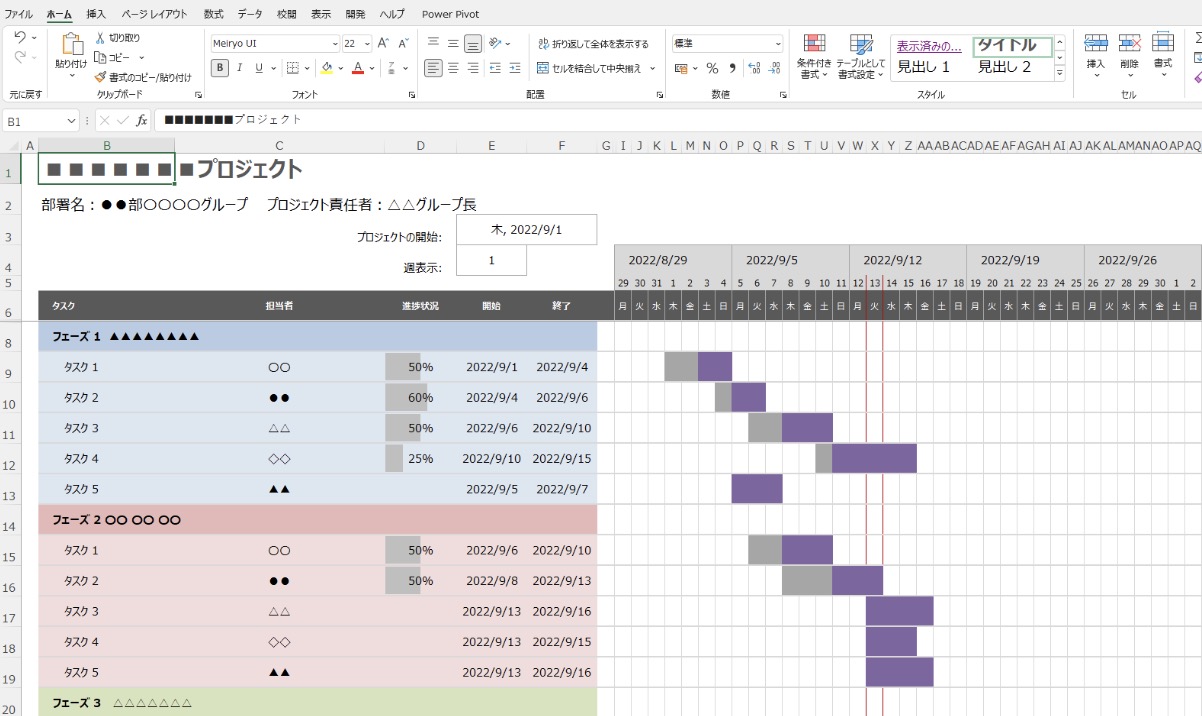Click the Cut scissors icon
Viewport: 1202px width, 716px height.
pos(100,38)
